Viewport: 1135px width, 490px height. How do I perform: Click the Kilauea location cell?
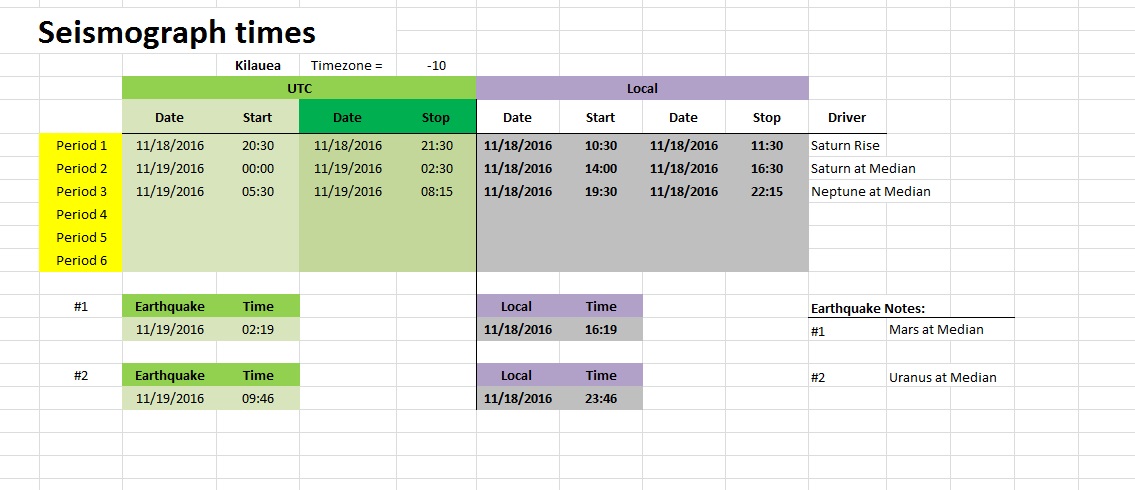[257, 66]
